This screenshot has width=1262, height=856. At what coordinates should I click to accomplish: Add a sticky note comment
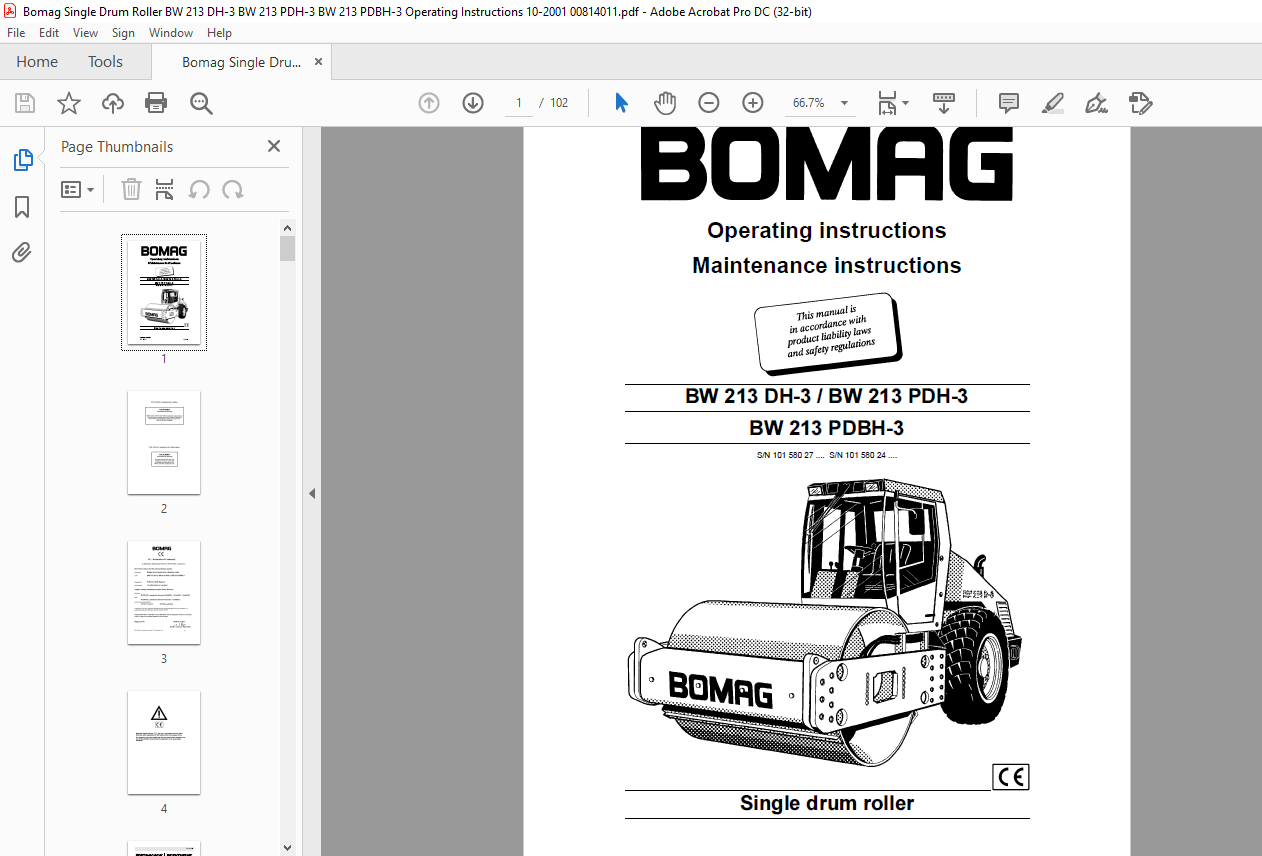click(x=1009, y=103)
